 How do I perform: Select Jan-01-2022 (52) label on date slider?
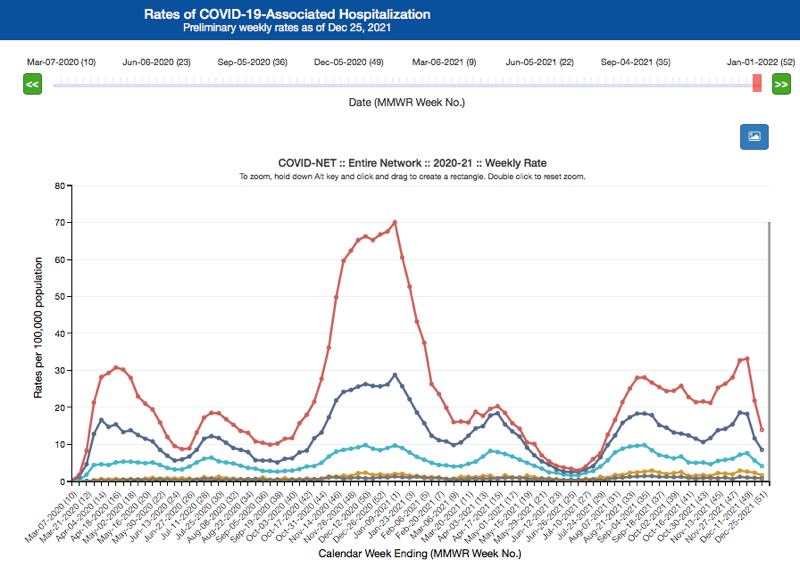[761, 62]
